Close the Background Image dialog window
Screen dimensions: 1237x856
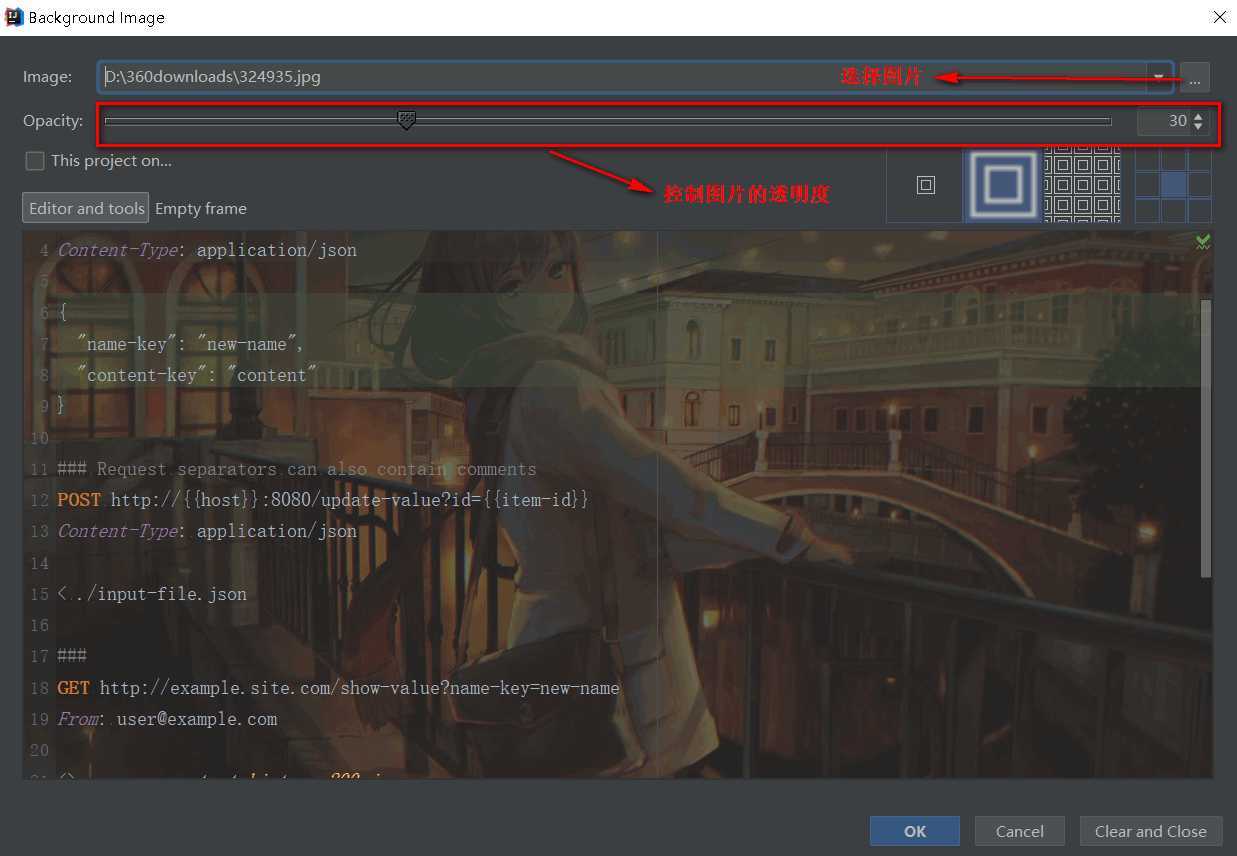(x=1220, y=17)
